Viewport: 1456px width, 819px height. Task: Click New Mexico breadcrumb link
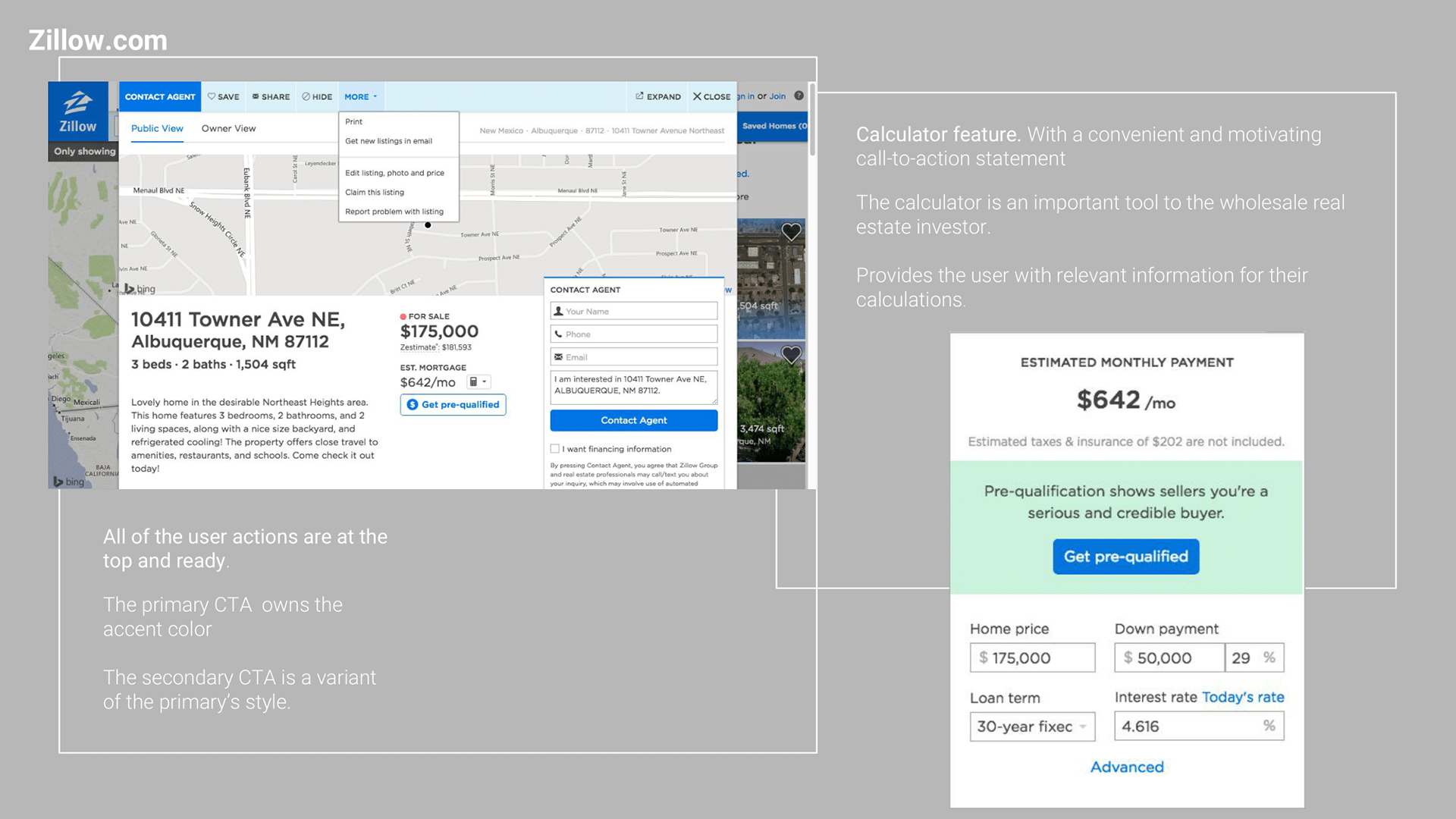(x=501, y=131)
